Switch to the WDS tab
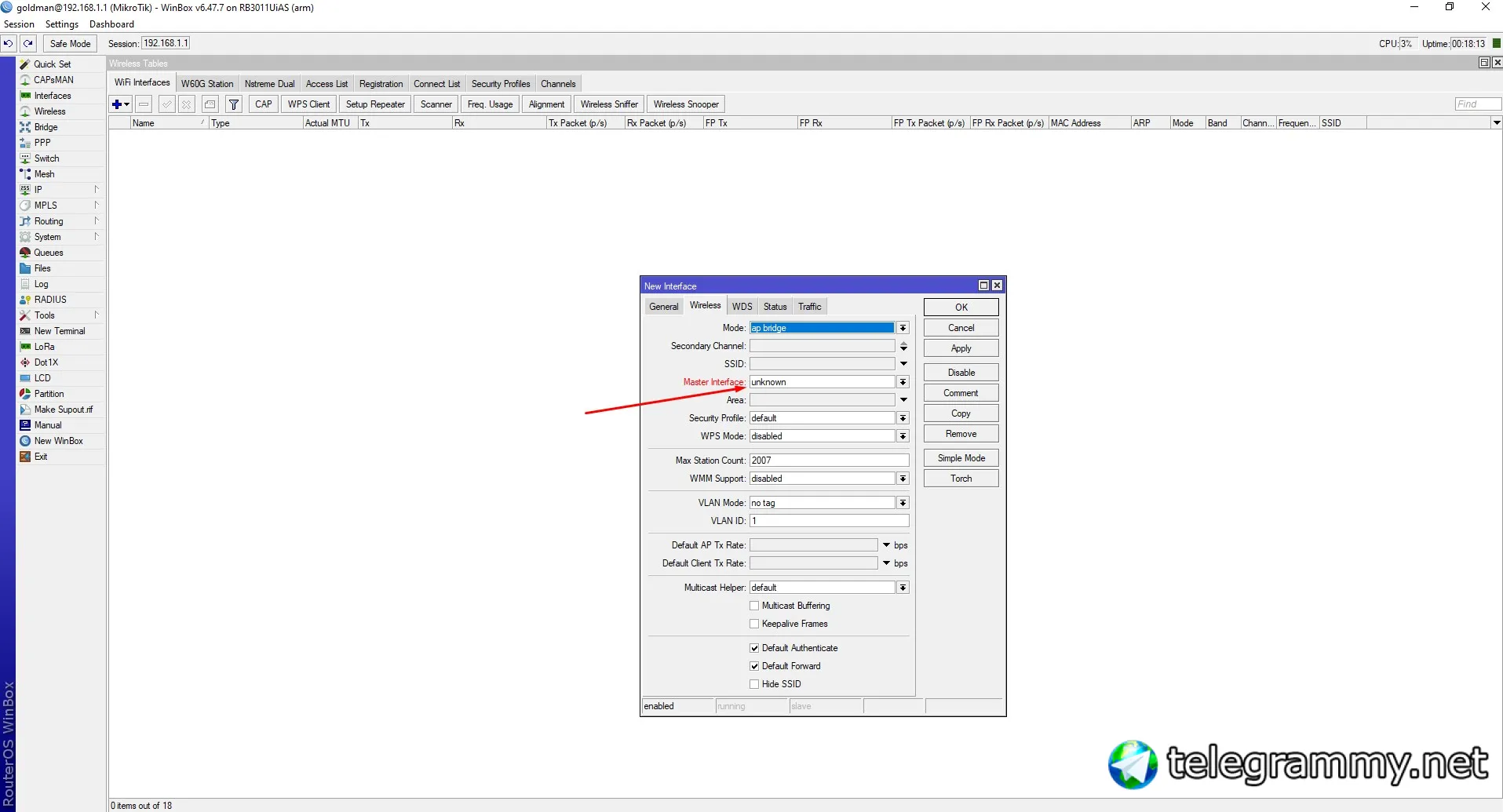The width and height of the screenshot is (1503, 812). point(742,307)
